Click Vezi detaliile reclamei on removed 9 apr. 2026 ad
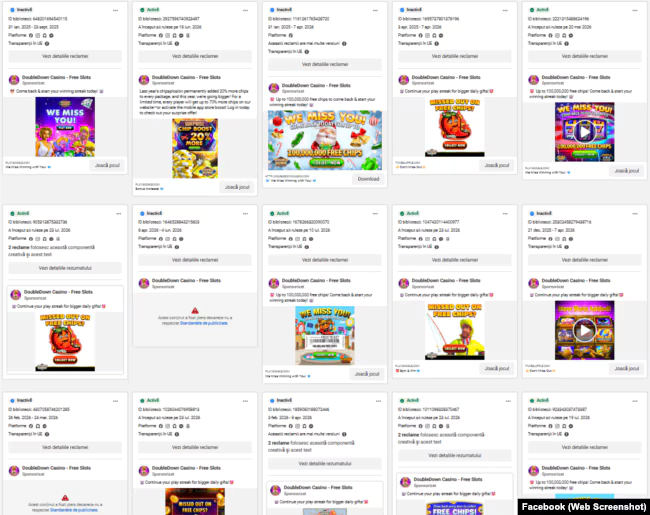Viewport: 650px width, 515px height. [195, 260]
